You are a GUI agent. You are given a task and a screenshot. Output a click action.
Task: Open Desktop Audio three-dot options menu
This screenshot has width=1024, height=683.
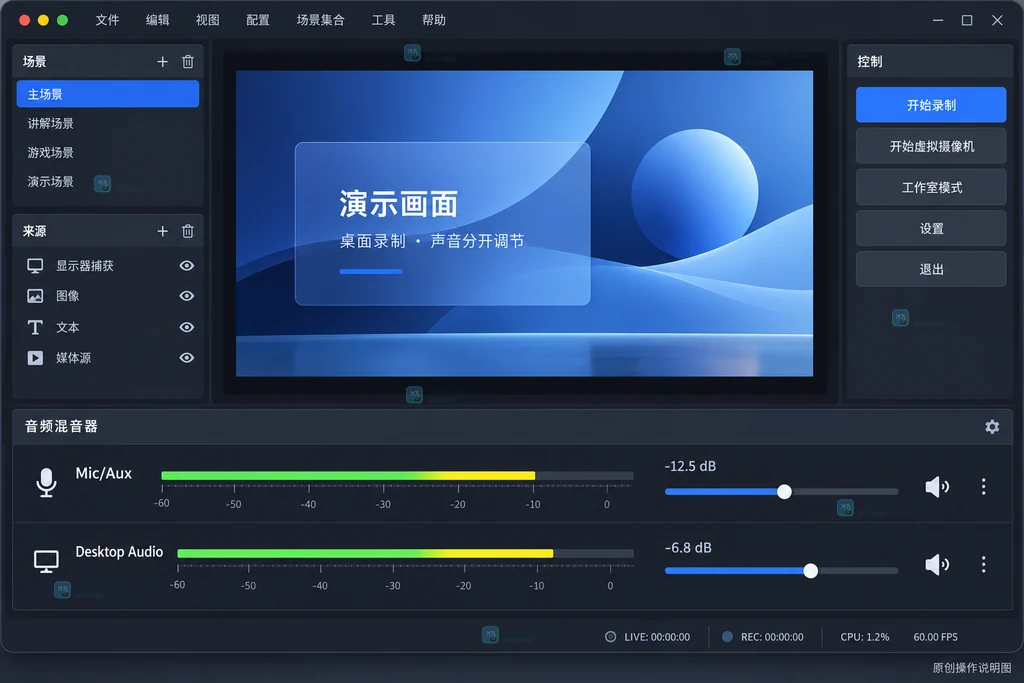pos(984,564)
